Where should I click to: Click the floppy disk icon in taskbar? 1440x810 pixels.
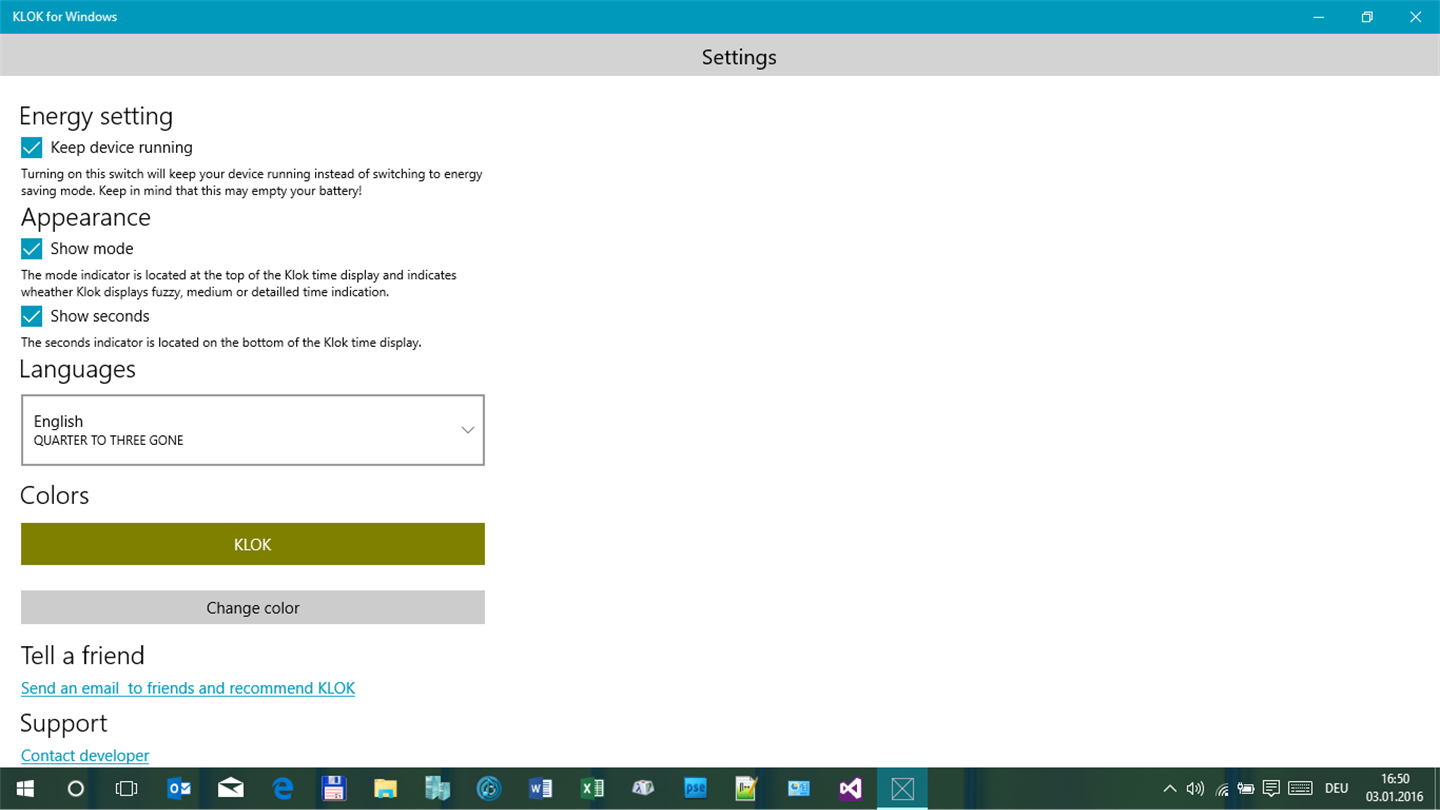tap(334, 789)
